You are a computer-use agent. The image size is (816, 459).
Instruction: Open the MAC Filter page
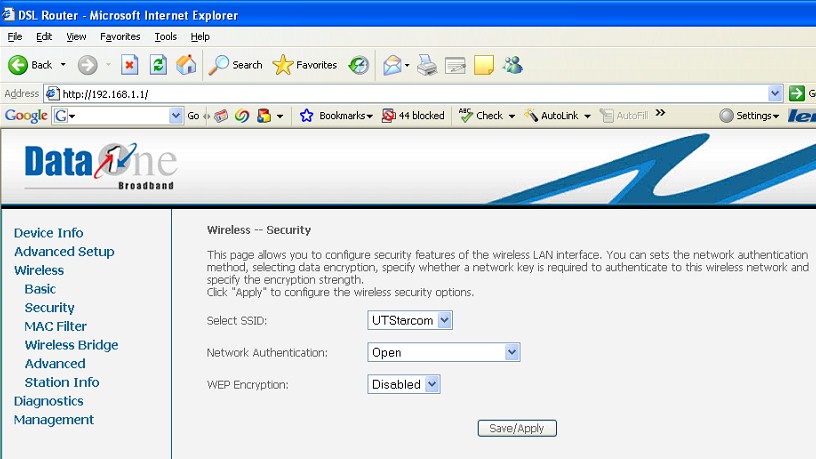(x=55, y=326)
